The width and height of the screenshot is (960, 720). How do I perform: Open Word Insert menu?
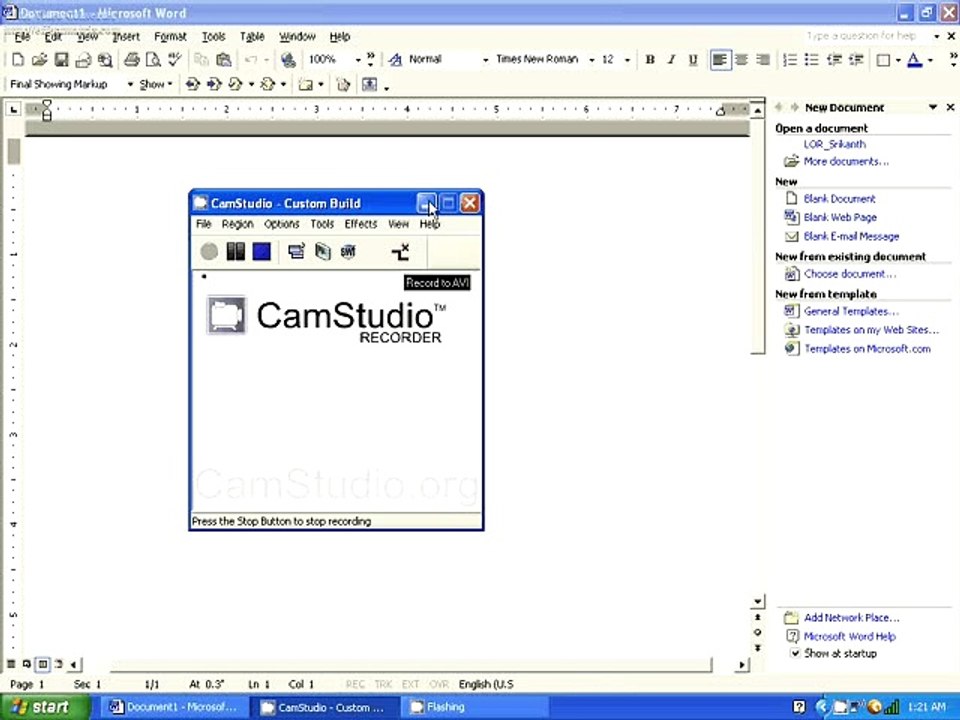click(x=126, y=37)
